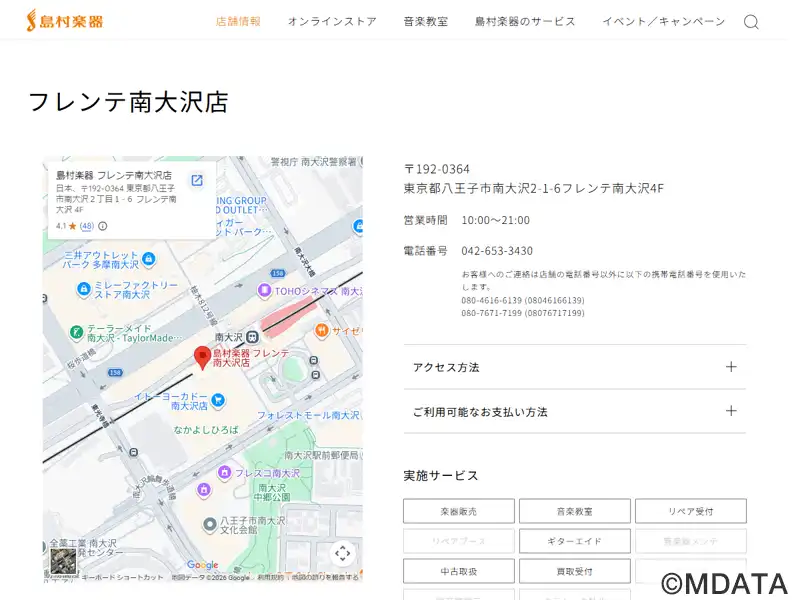Click the review info circle icon
This screenshot has height=600, width=800.
[x=102, y=226]
